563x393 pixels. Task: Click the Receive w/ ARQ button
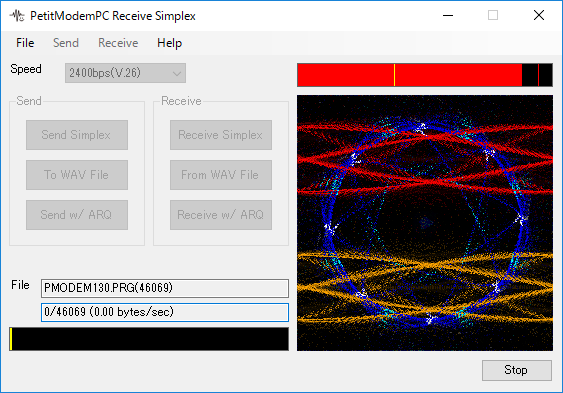coord(221,215)
